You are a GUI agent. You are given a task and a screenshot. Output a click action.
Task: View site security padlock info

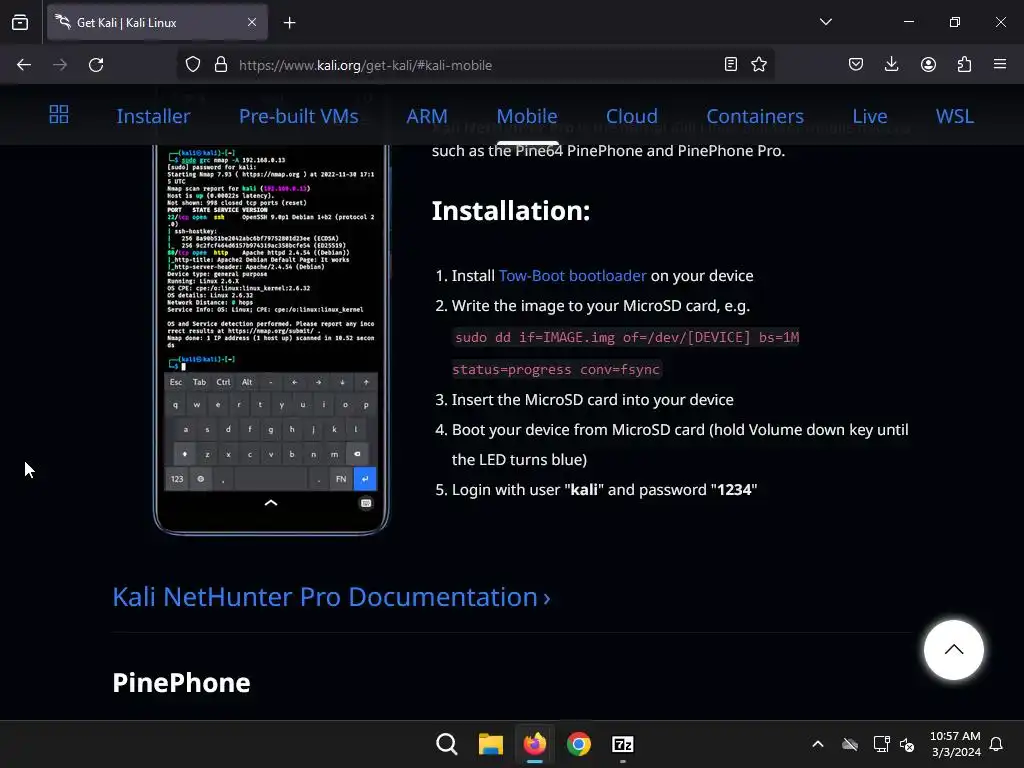click(x=221, y=65)
